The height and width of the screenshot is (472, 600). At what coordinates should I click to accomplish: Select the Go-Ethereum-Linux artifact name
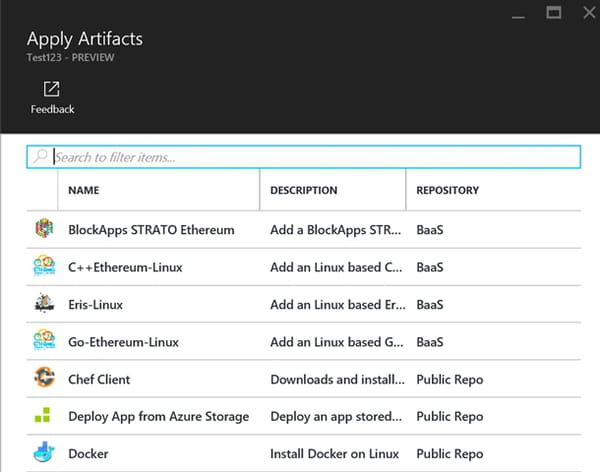123,342
